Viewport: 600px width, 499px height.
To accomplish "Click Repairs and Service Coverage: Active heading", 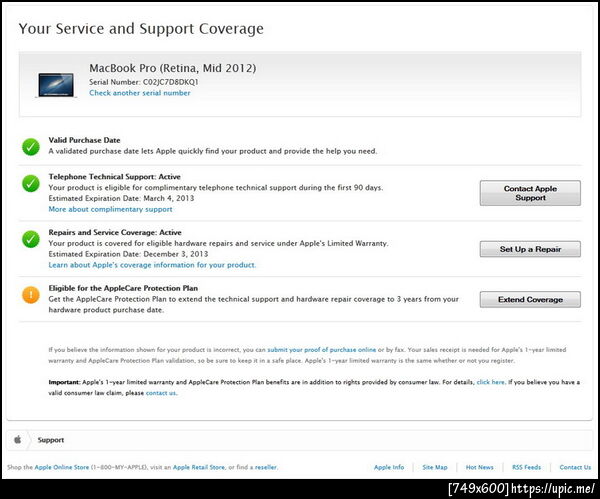I will (x=115, y=232).
